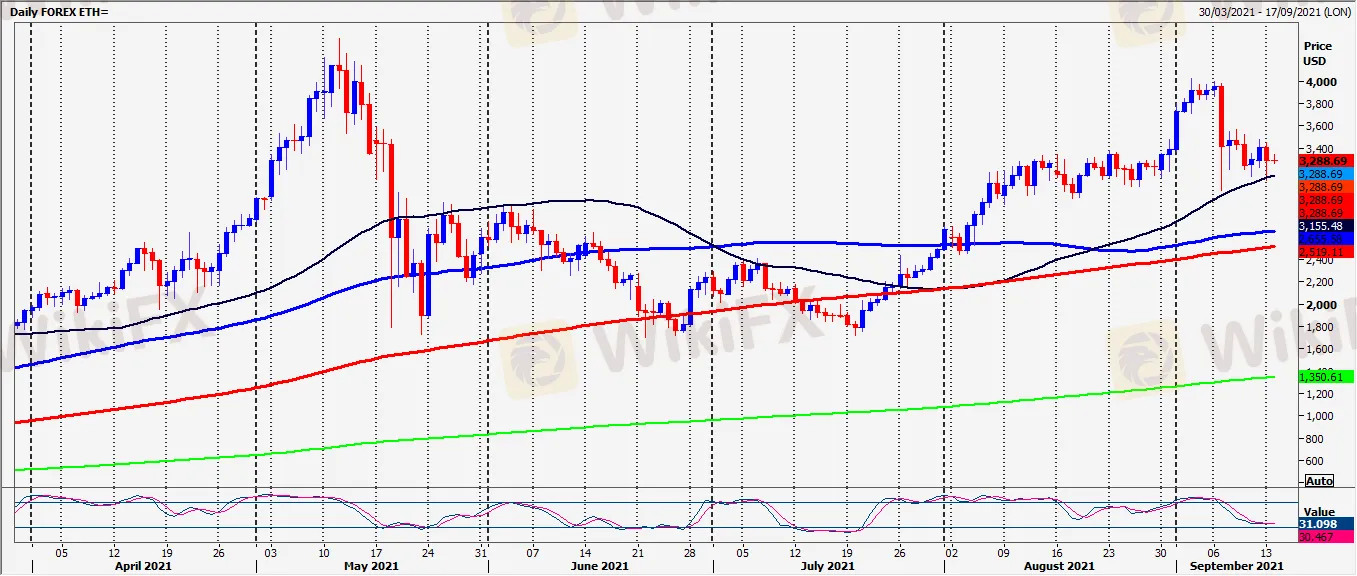Click the 02 date tick in August
Image resolution: width=1357 pixels, height=576 pixels.
click(x=951, y=552)
